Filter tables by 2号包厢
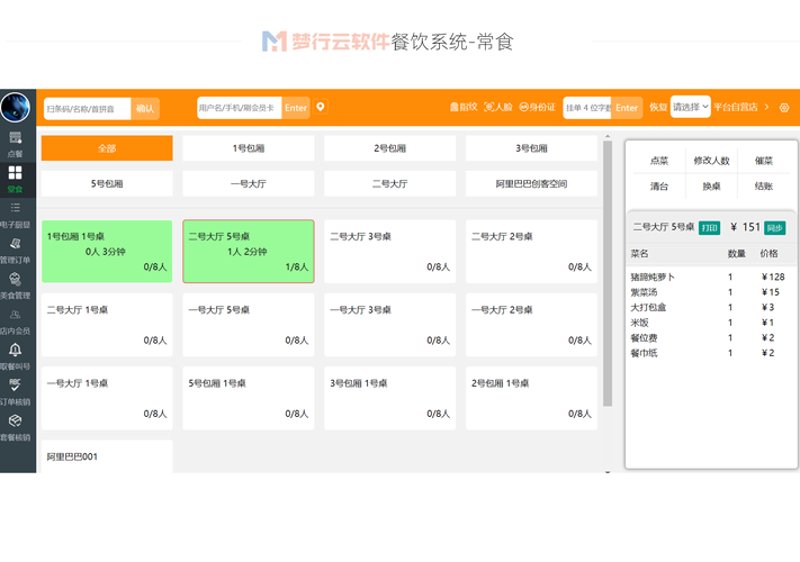800x562 pixels. (x=390, y=148)
